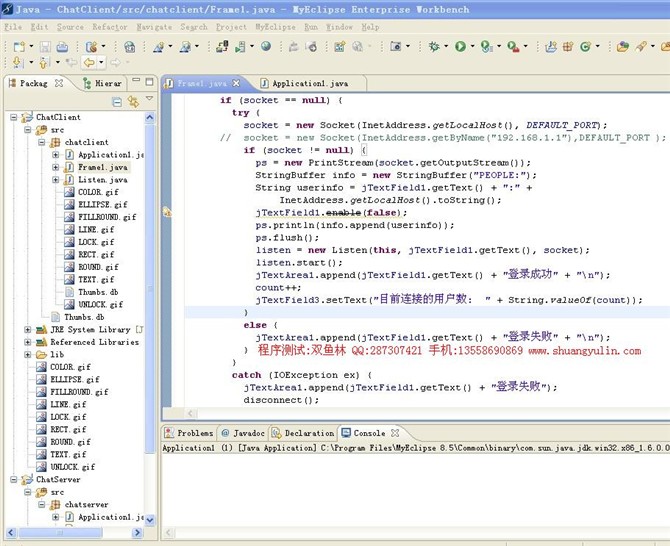Open the MyEclipse menu
The image size is (670, 546).
[275, 27]
